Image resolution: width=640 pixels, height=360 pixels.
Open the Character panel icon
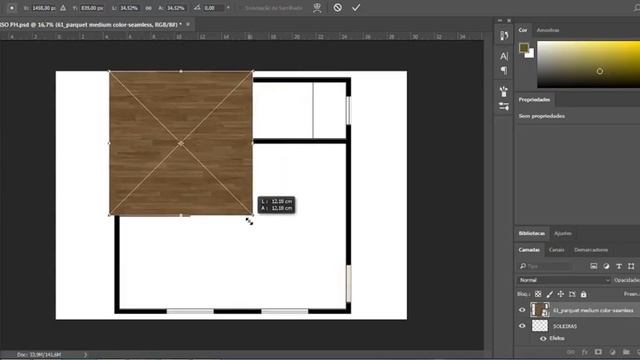504,56
